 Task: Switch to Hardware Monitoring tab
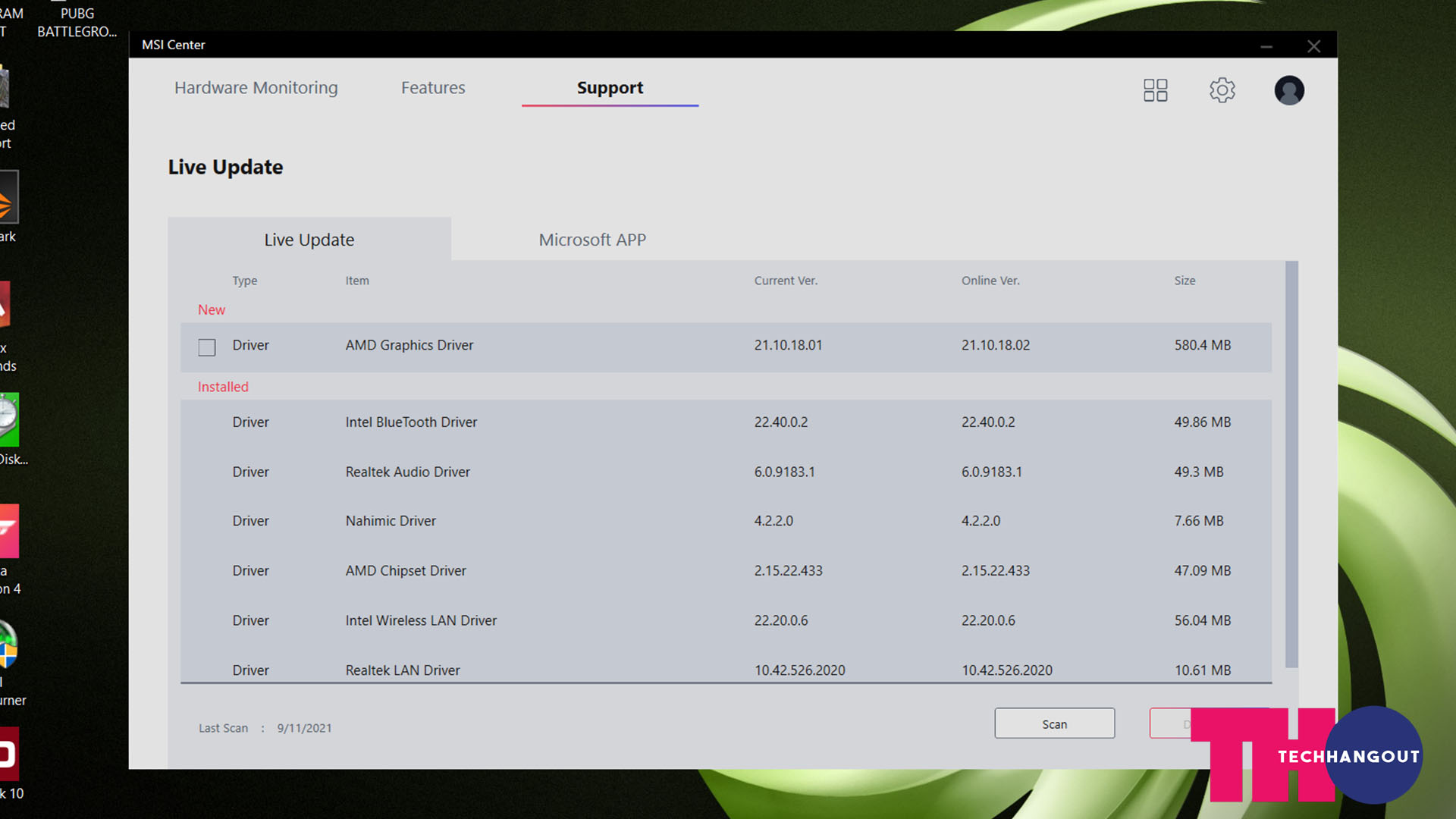click(x=256, y=88)
